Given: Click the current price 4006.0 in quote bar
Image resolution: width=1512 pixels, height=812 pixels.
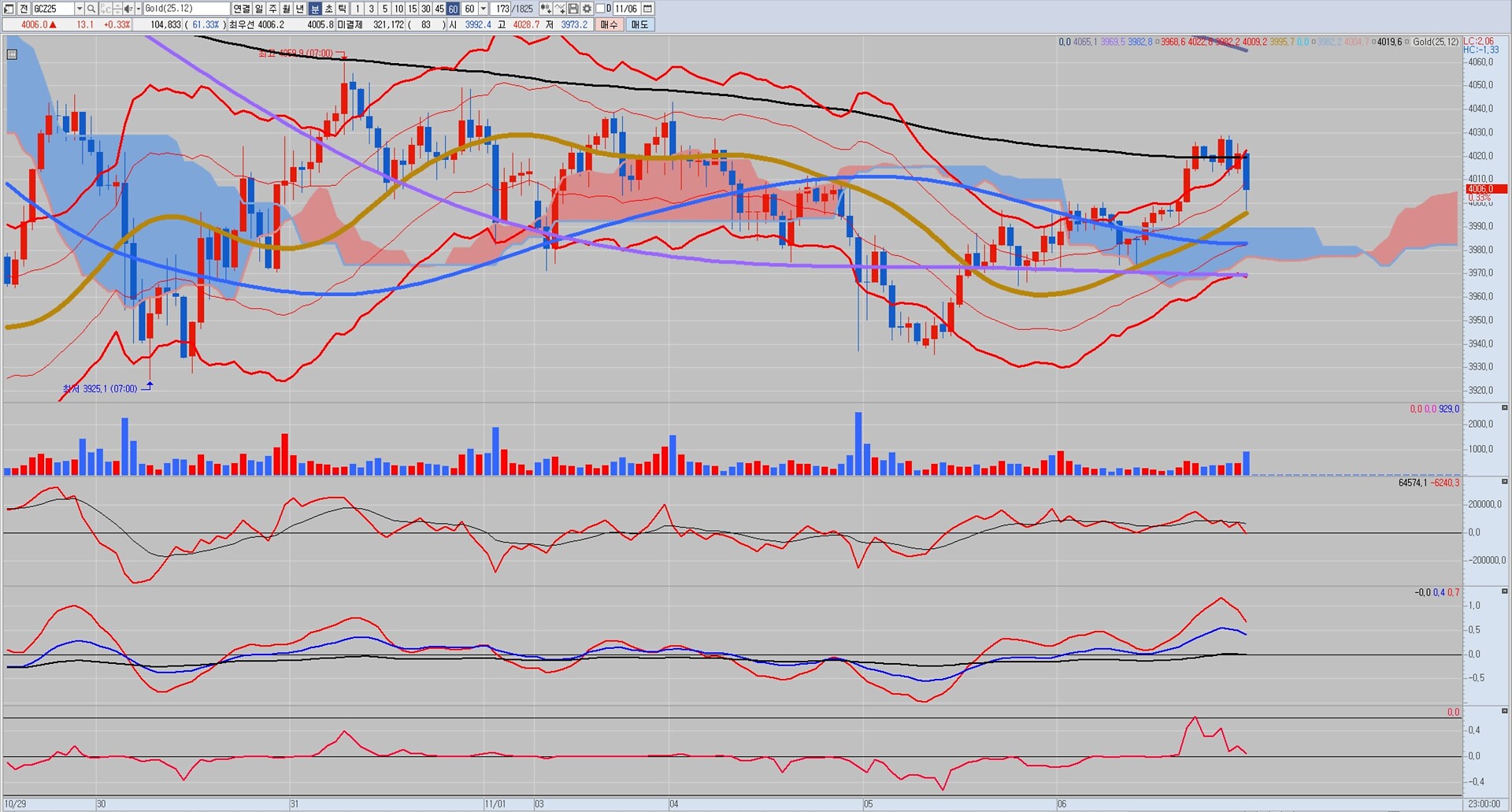Looking at the screenshot, I should point(34,24).
